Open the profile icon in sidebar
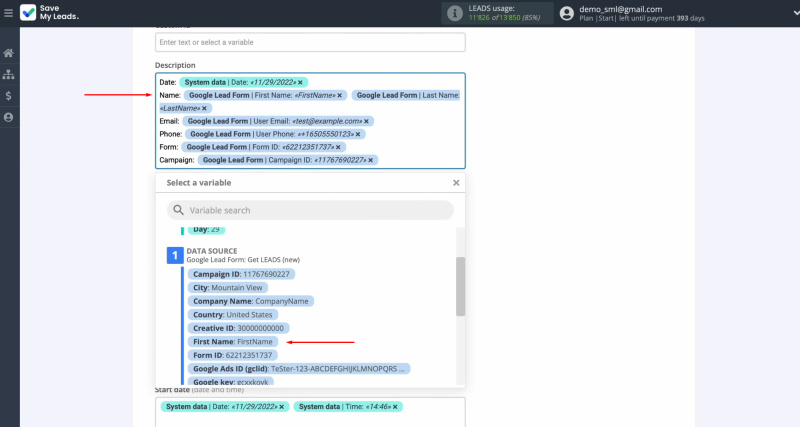 [9, 118]
